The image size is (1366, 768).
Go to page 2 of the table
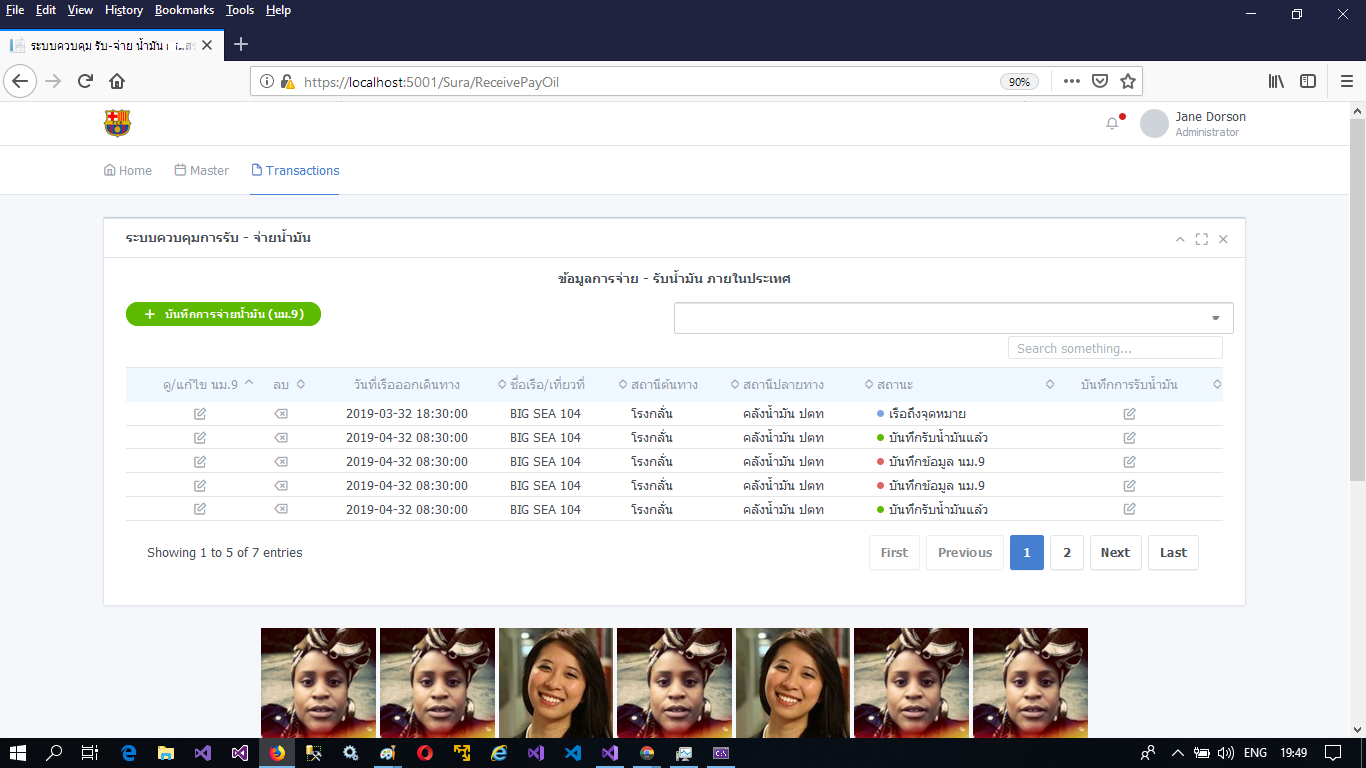coord(1067,553)
